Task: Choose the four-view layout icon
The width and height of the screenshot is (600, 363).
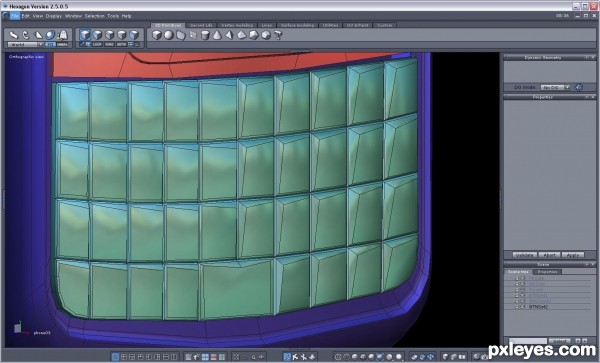Action: coord(124,357)
